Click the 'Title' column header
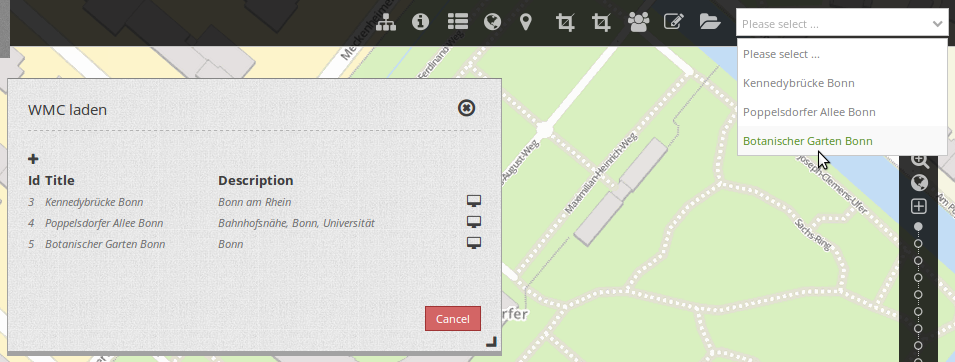Viewport: 955px width, 362px height. [x=60, y=180]
